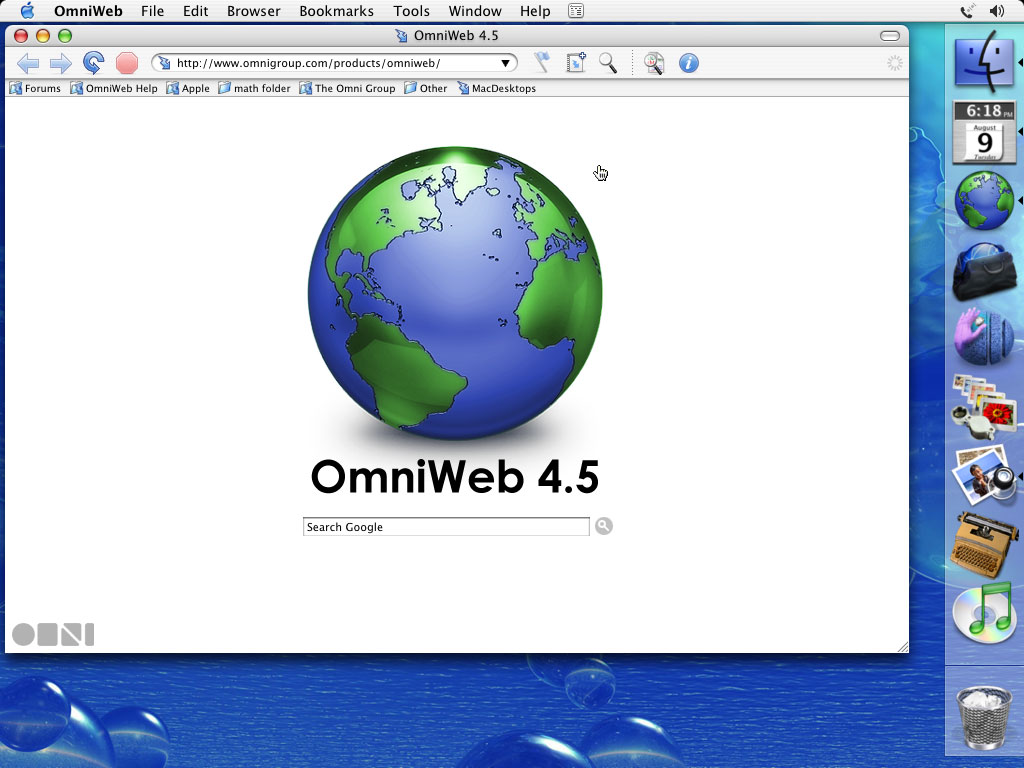Select the URL in the address field
Screen dimensions: 1024x768
point(308,63)
